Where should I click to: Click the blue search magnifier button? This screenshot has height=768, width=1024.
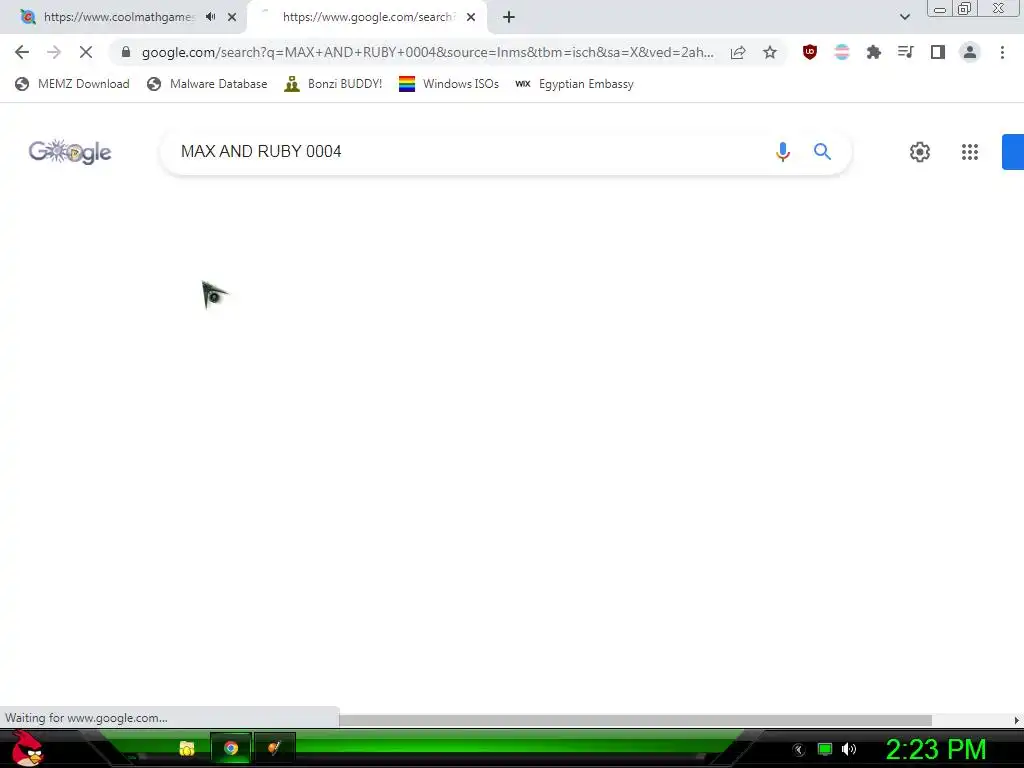[x=822, y=152]
